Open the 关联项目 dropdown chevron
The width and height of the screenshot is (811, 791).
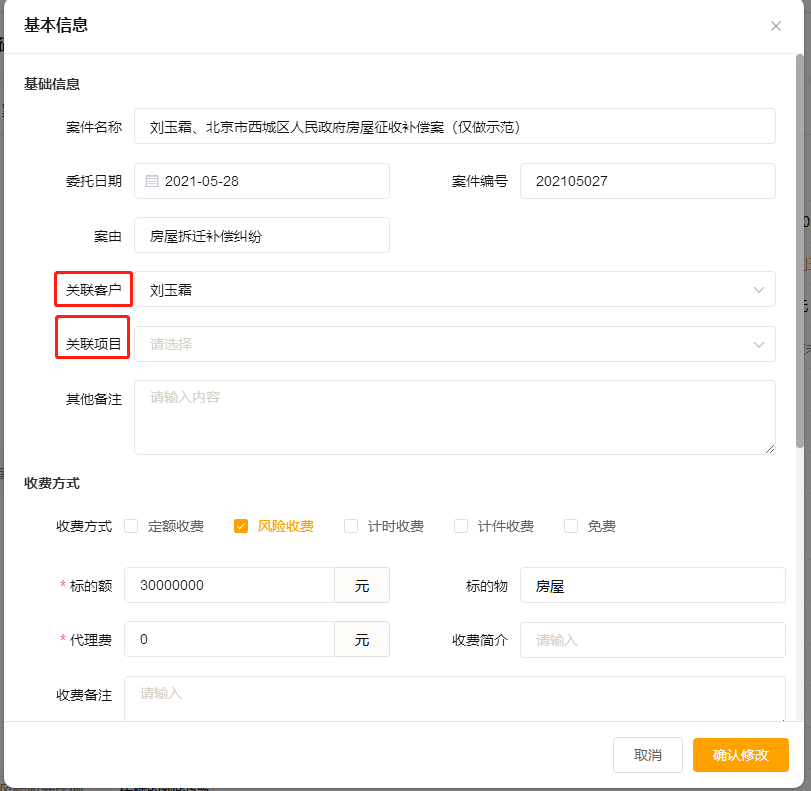[758, 344]
